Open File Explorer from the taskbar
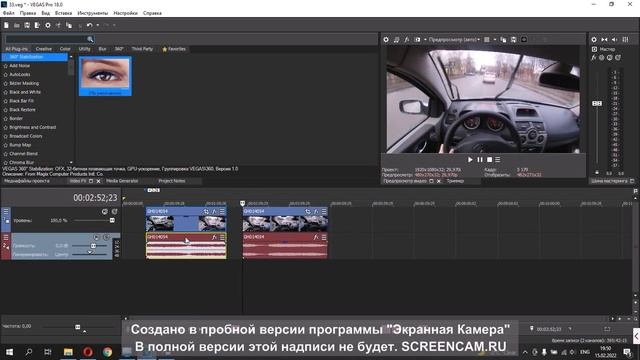 point(68,352)
